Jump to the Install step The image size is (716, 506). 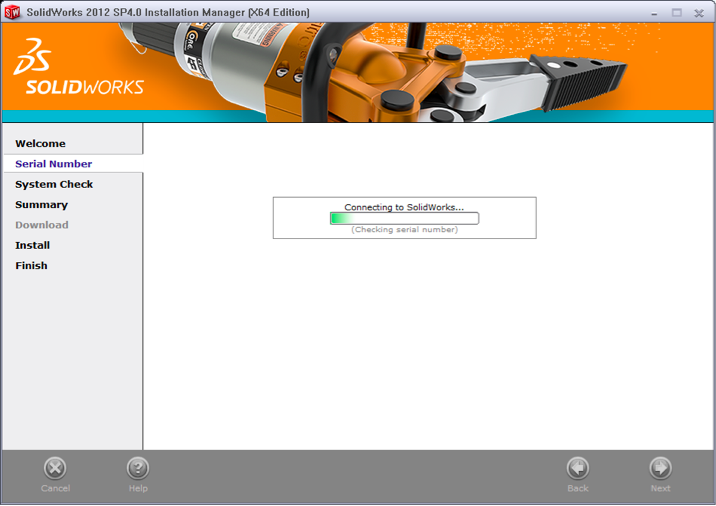[32, 245]
